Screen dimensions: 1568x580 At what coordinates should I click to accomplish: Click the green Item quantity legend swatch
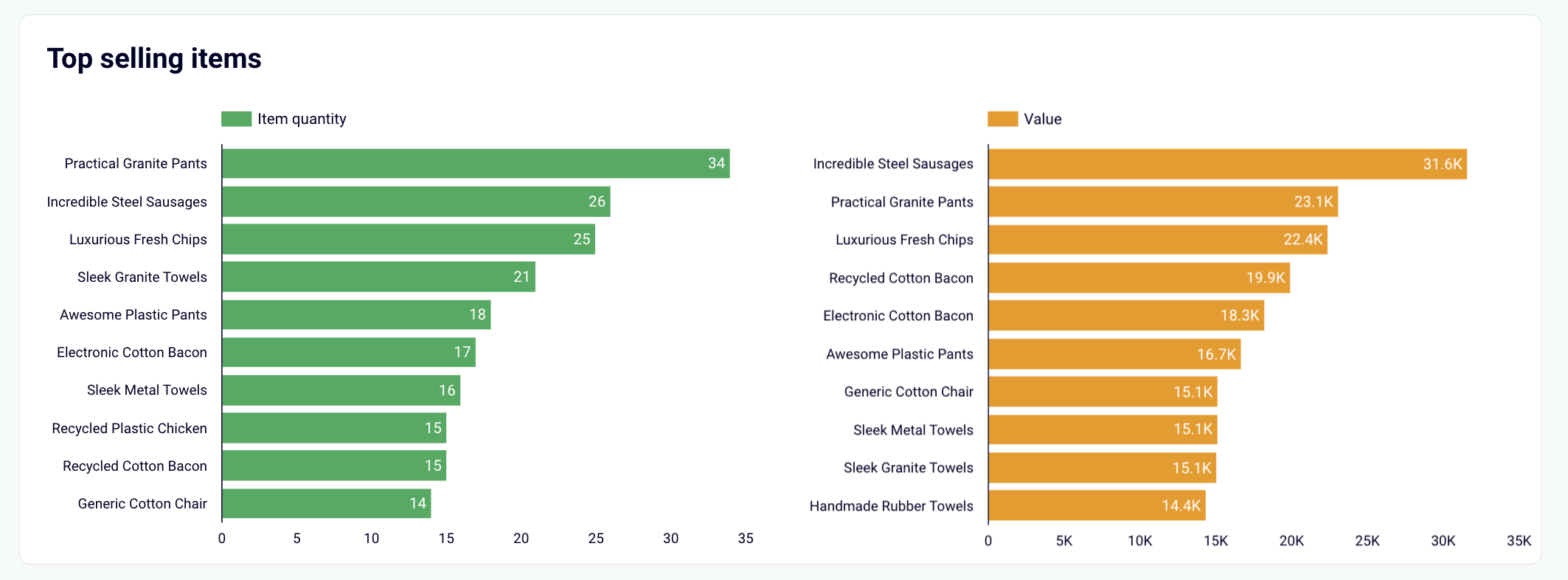pos(237,119)
